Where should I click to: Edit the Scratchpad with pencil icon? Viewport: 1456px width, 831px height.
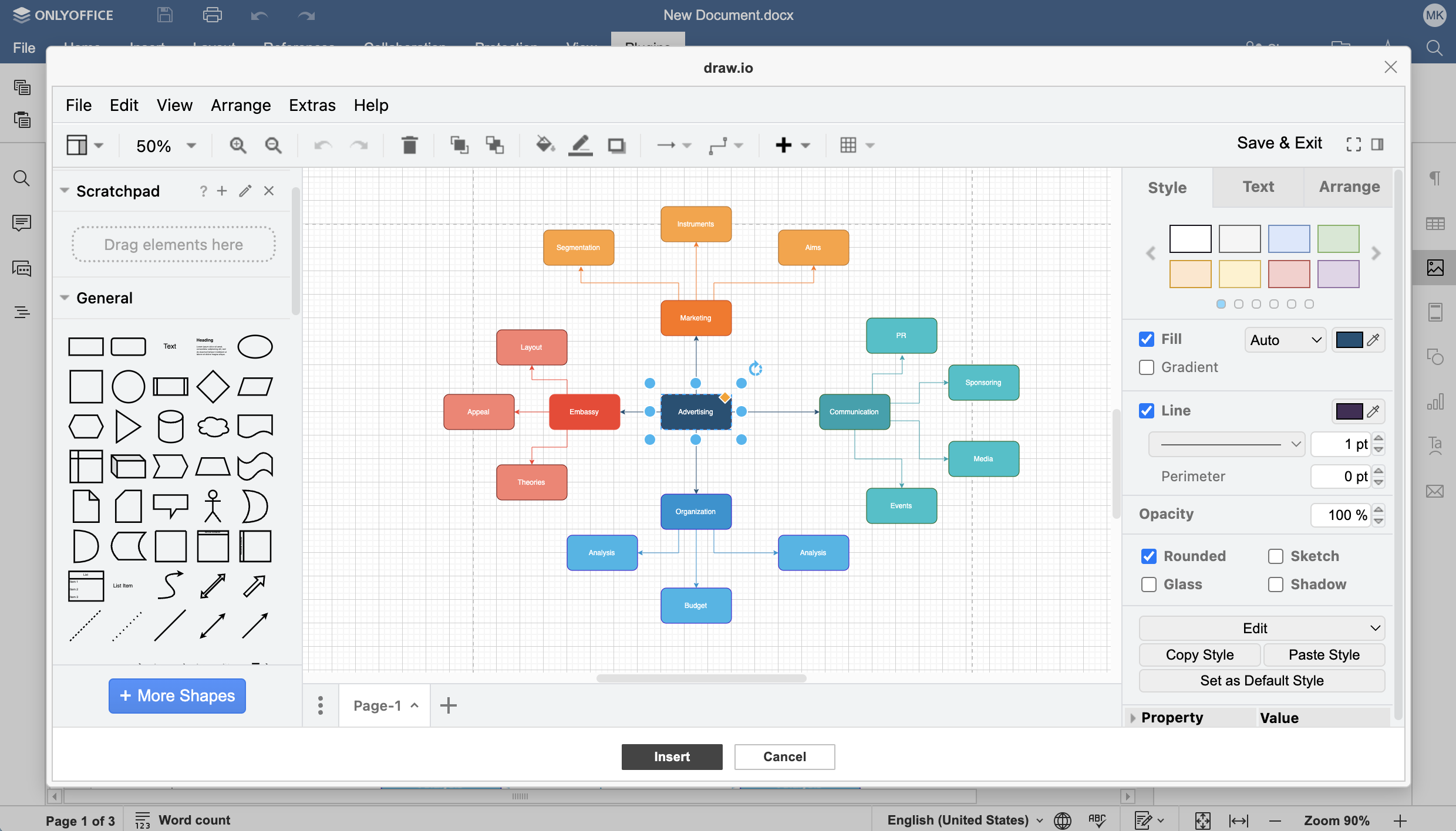click(x=245, y=191)
